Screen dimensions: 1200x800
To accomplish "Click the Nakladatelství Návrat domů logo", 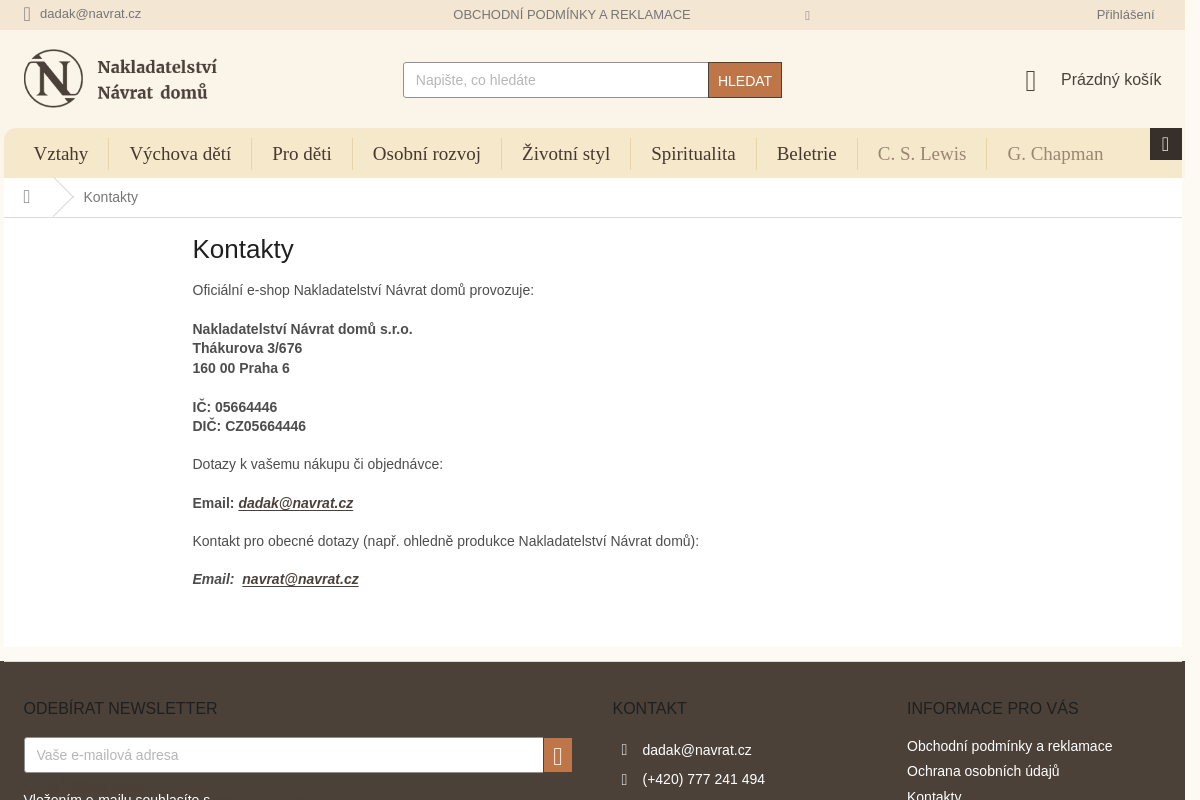I will click(x=120, y=79).
